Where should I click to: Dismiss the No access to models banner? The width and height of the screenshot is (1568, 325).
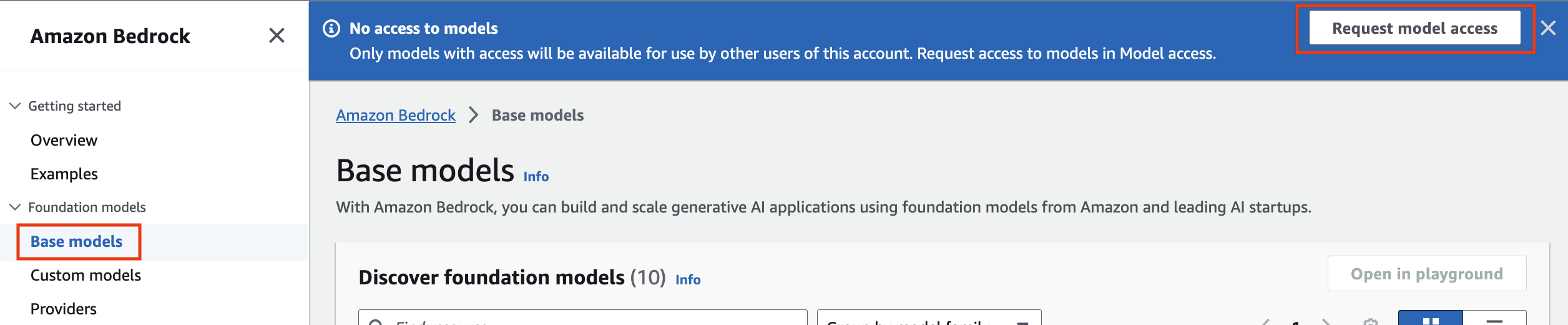pos(1548,28)
